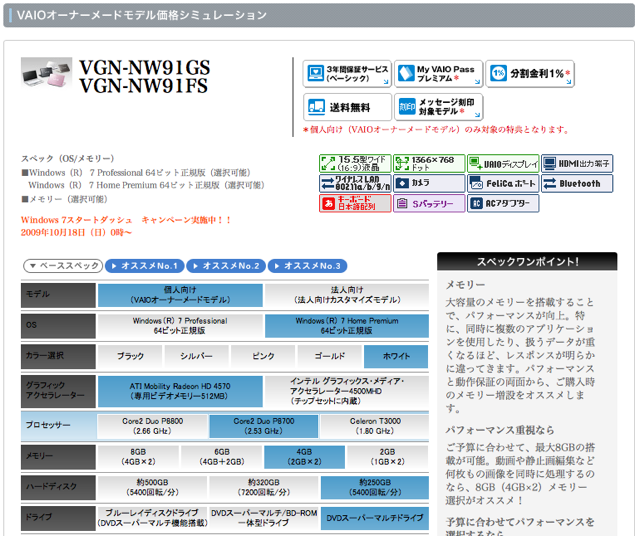Click the スペックワンポイント! panel header

click(x=527, y=262)
